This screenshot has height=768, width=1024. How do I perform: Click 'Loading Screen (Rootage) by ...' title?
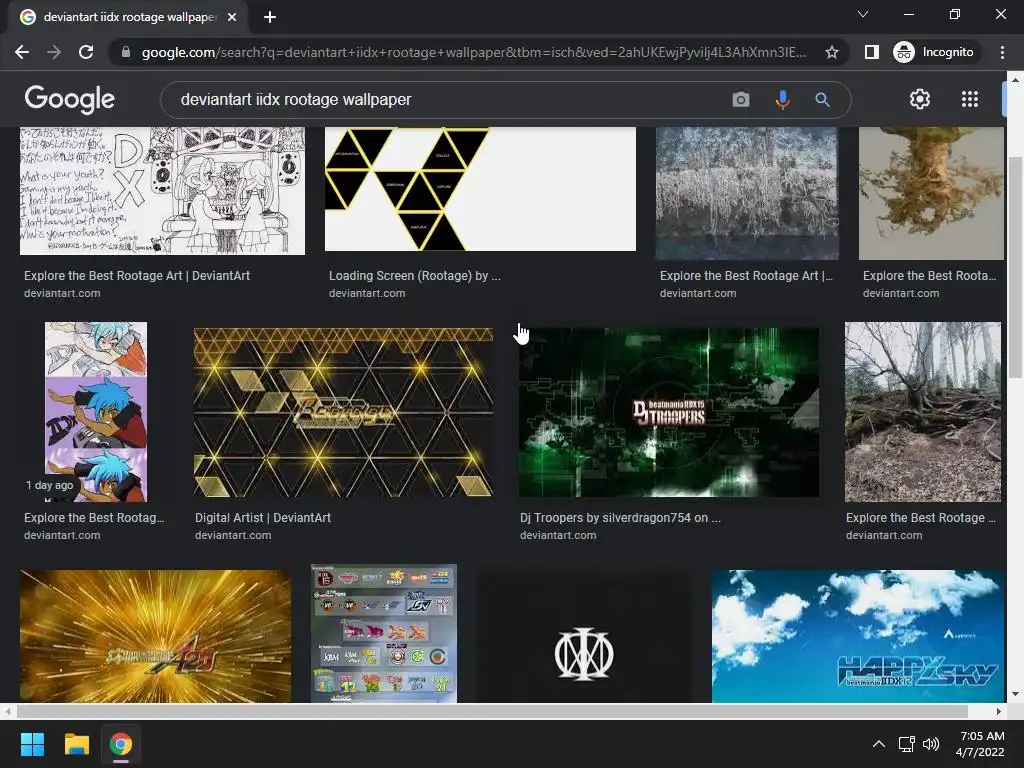[x=415, y=276]
